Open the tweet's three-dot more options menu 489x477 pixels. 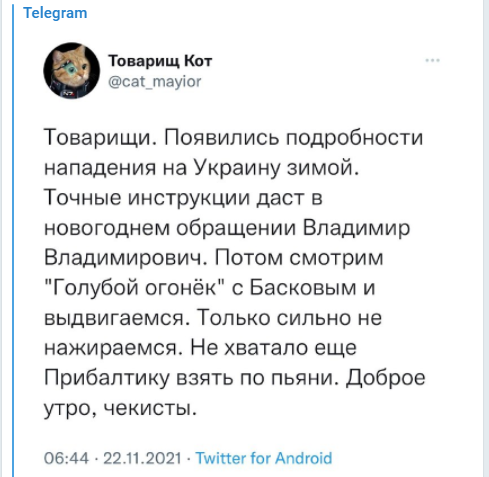click(x=432, y=60)
